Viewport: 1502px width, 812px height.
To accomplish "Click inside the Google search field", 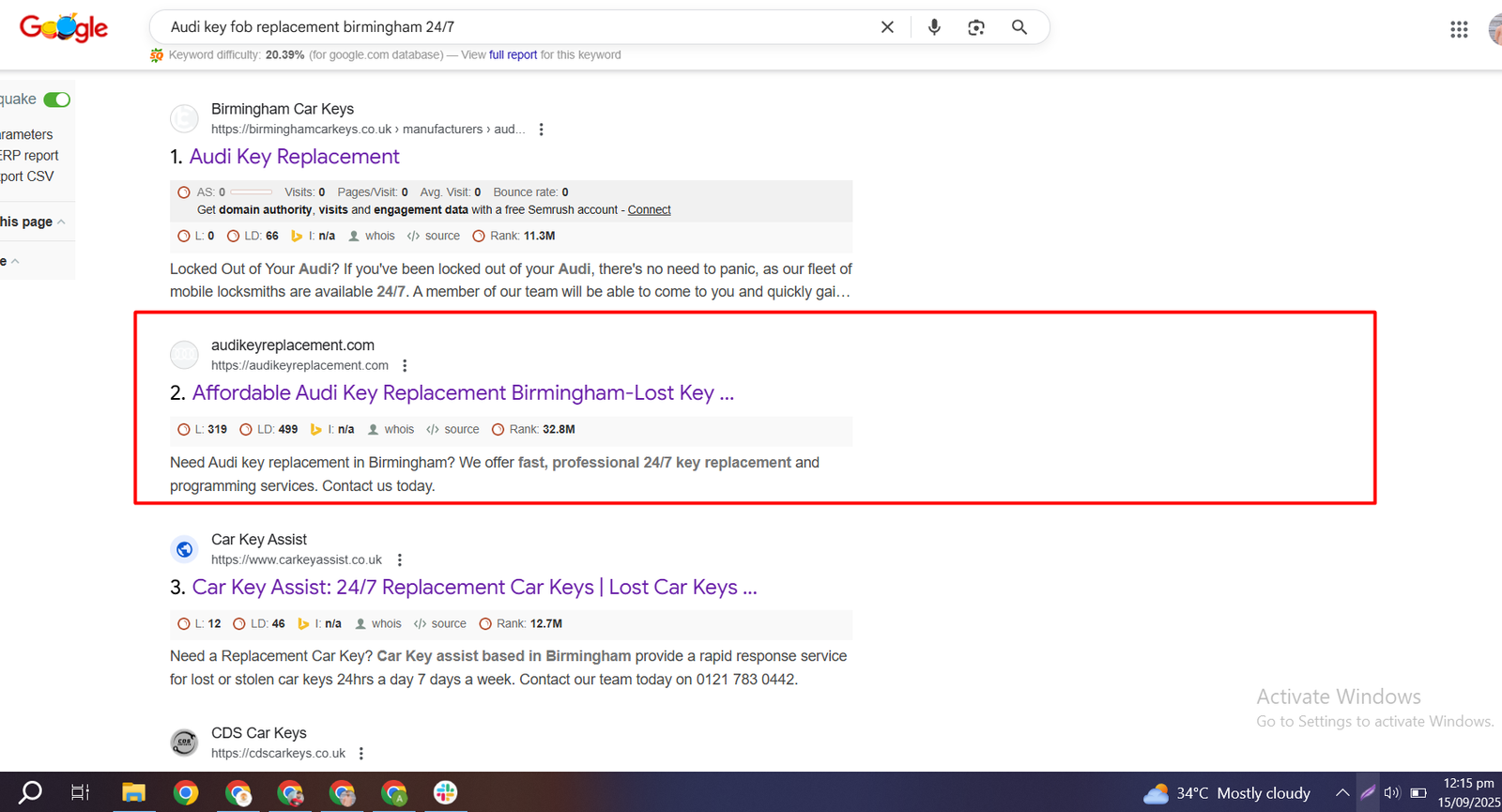I will pyautogui.click(x=516, y=27).
